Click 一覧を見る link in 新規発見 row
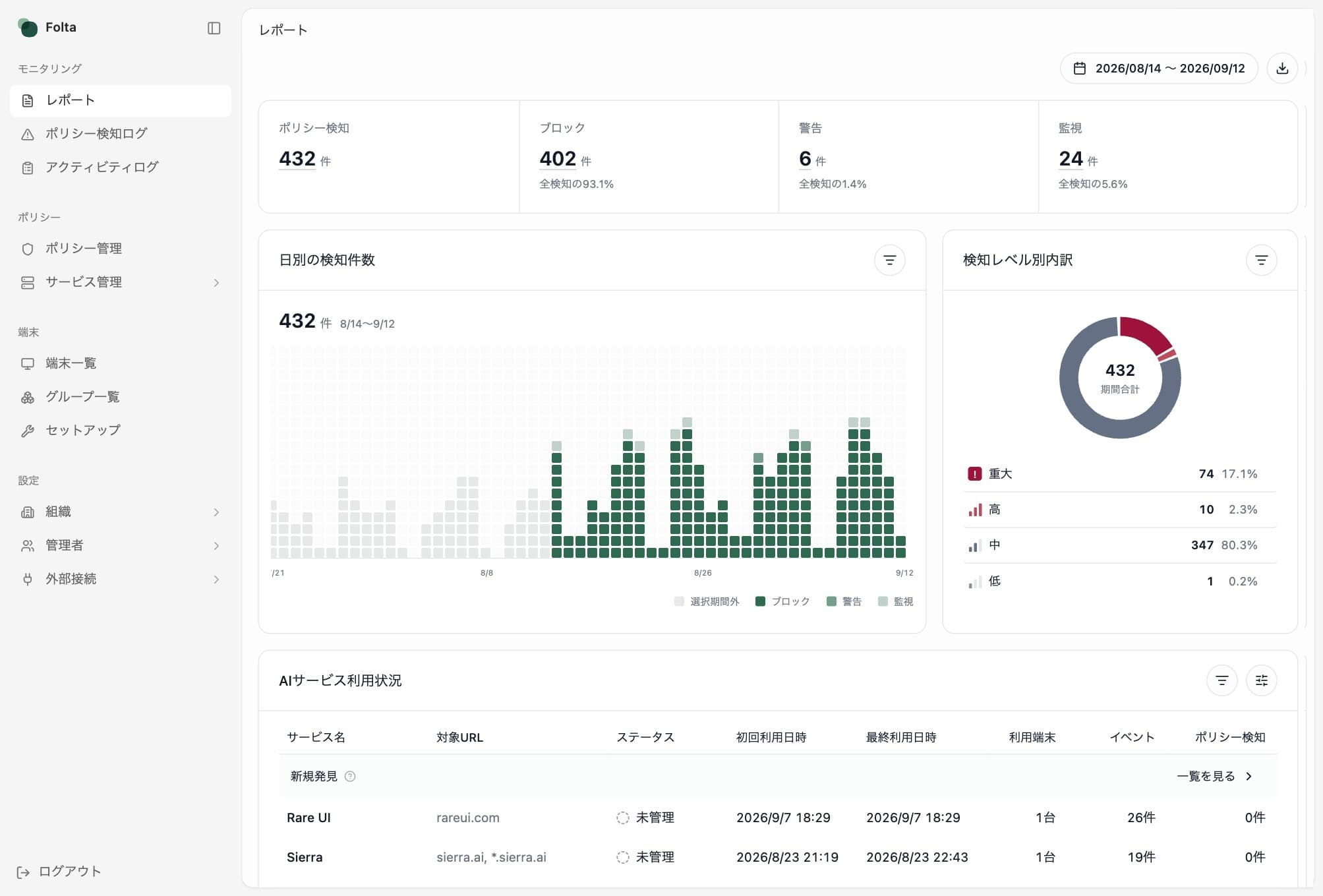1323x896 pixels. [x=1214, y=777]
